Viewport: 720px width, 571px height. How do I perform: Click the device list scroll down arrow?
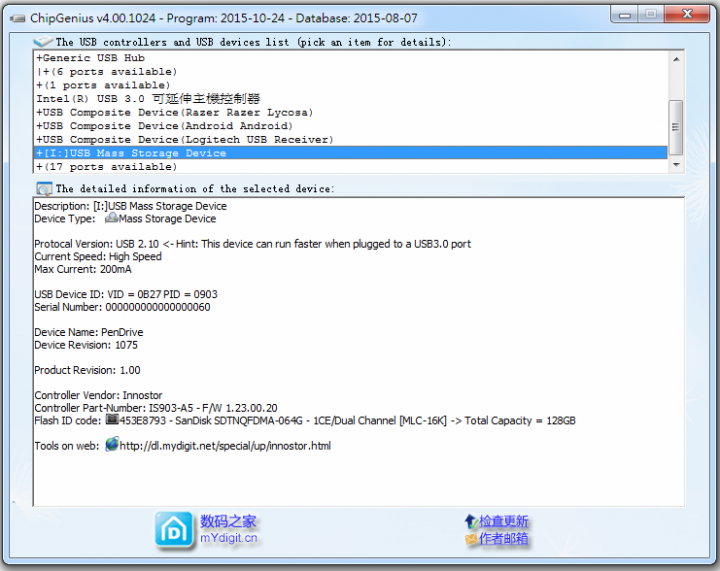pyautogui.click(x=676, y=165)
